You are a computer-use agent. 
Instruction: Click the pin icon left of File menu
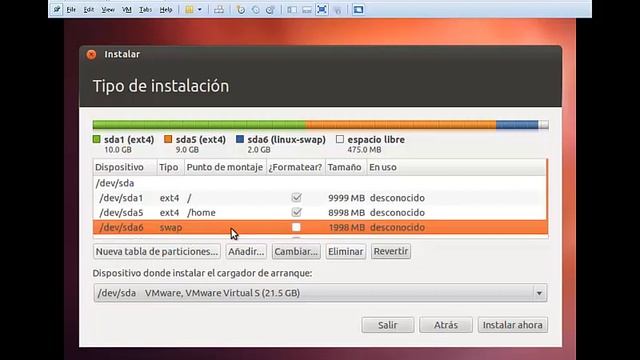point(57,9)
